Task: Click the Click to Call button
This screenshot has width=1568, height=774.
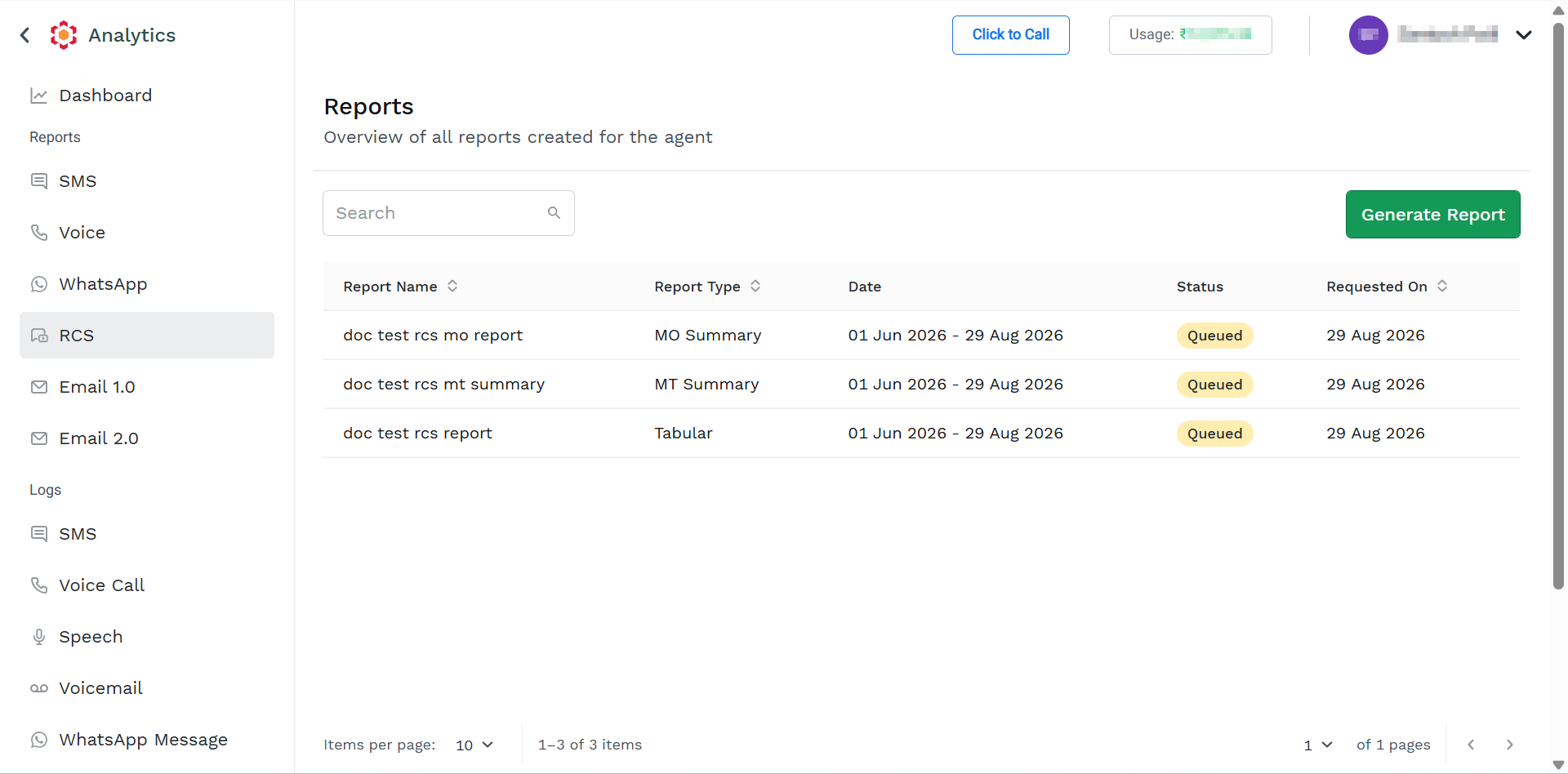Action: click(1010, 35)
